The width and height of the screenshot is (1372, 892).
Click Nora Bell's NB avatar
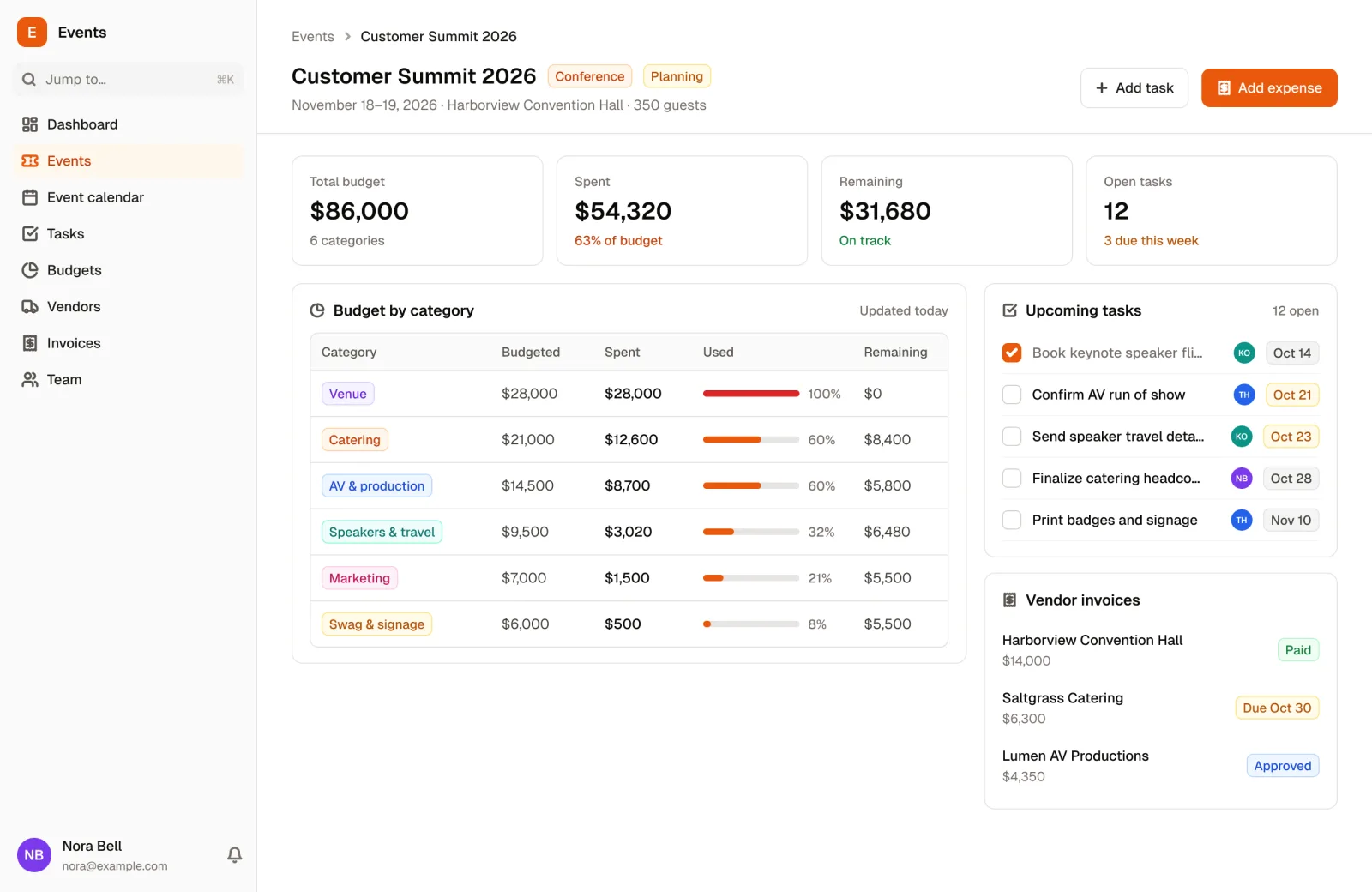pos(34,855)
